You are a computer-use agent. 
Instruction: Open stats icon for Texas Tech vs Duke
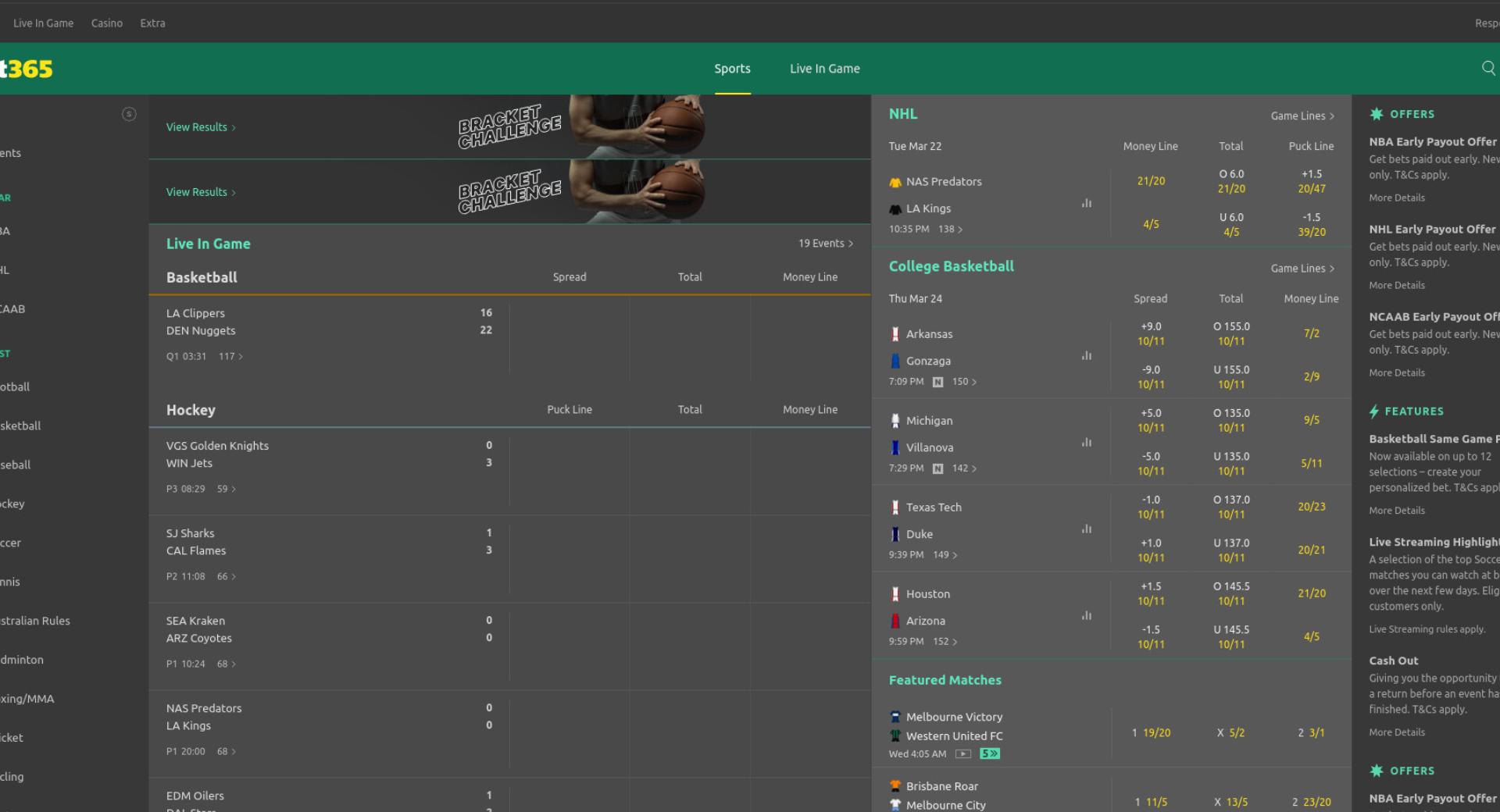click(x=1086, y=529)
